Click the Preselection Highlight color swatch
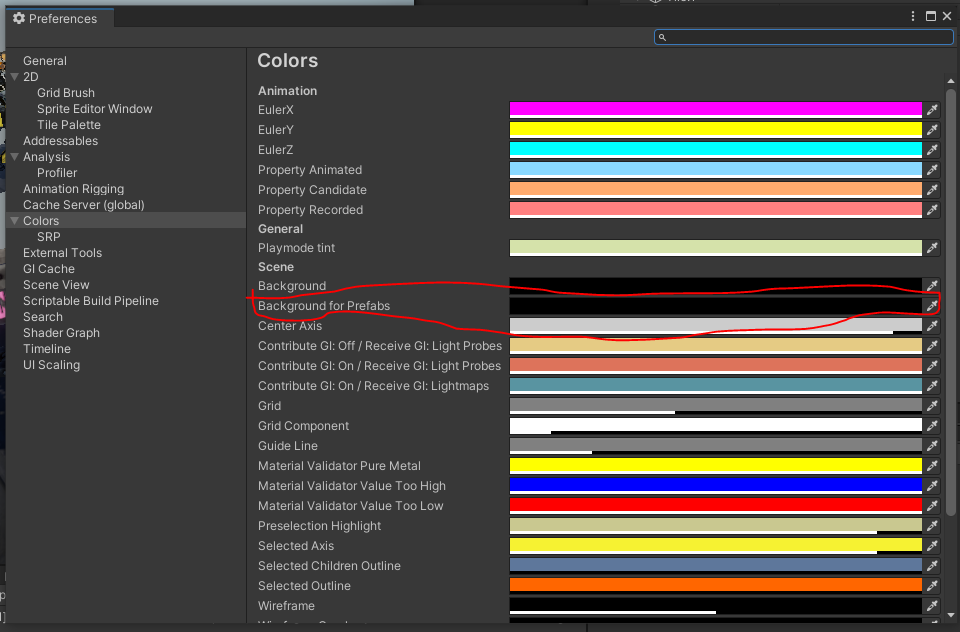The height and width of the screenshot is (632, 960). click(715, 526)
